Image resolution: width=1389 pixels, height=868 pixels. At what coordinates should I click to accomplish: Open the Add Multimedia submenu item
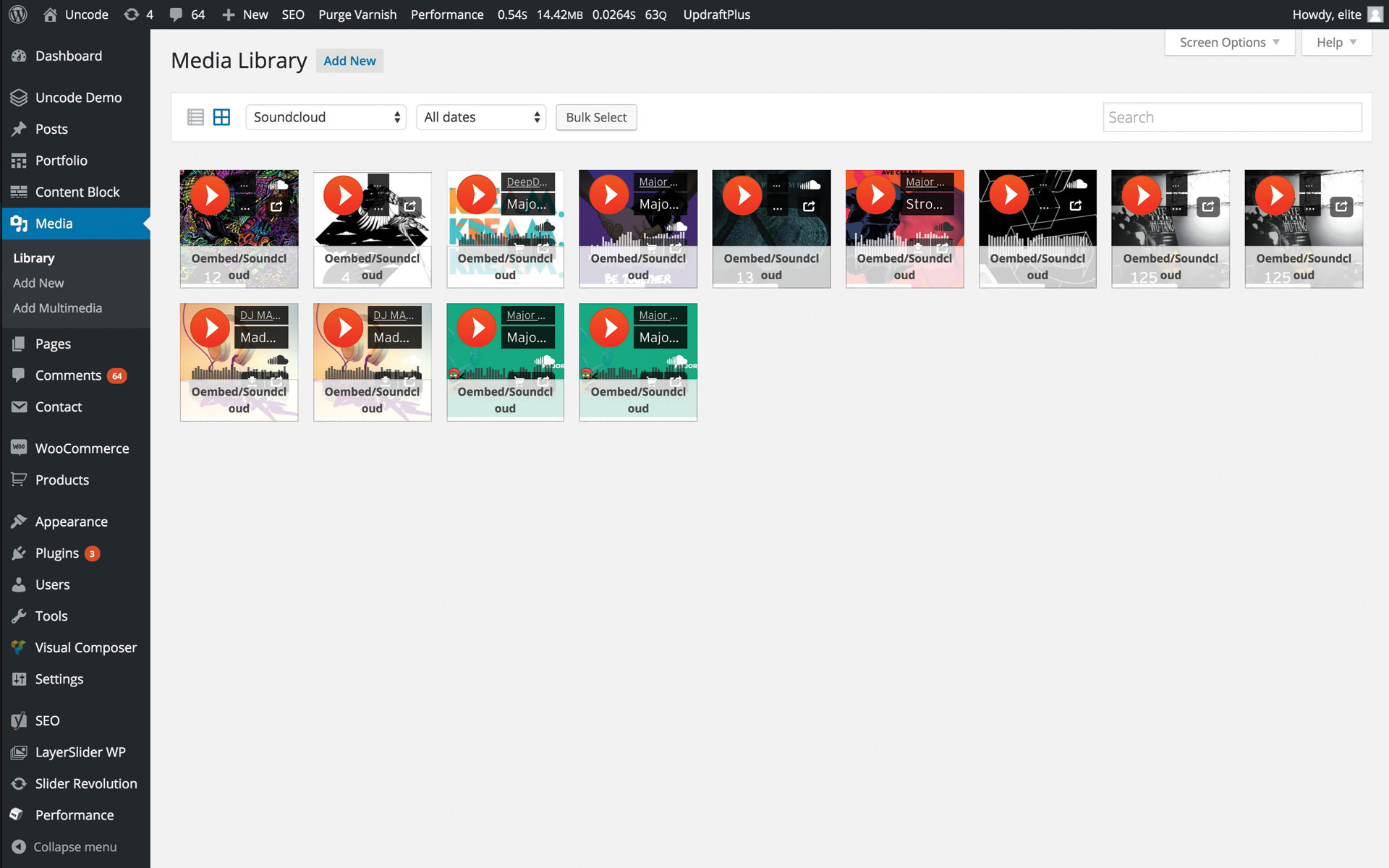[x=57, y=308]
